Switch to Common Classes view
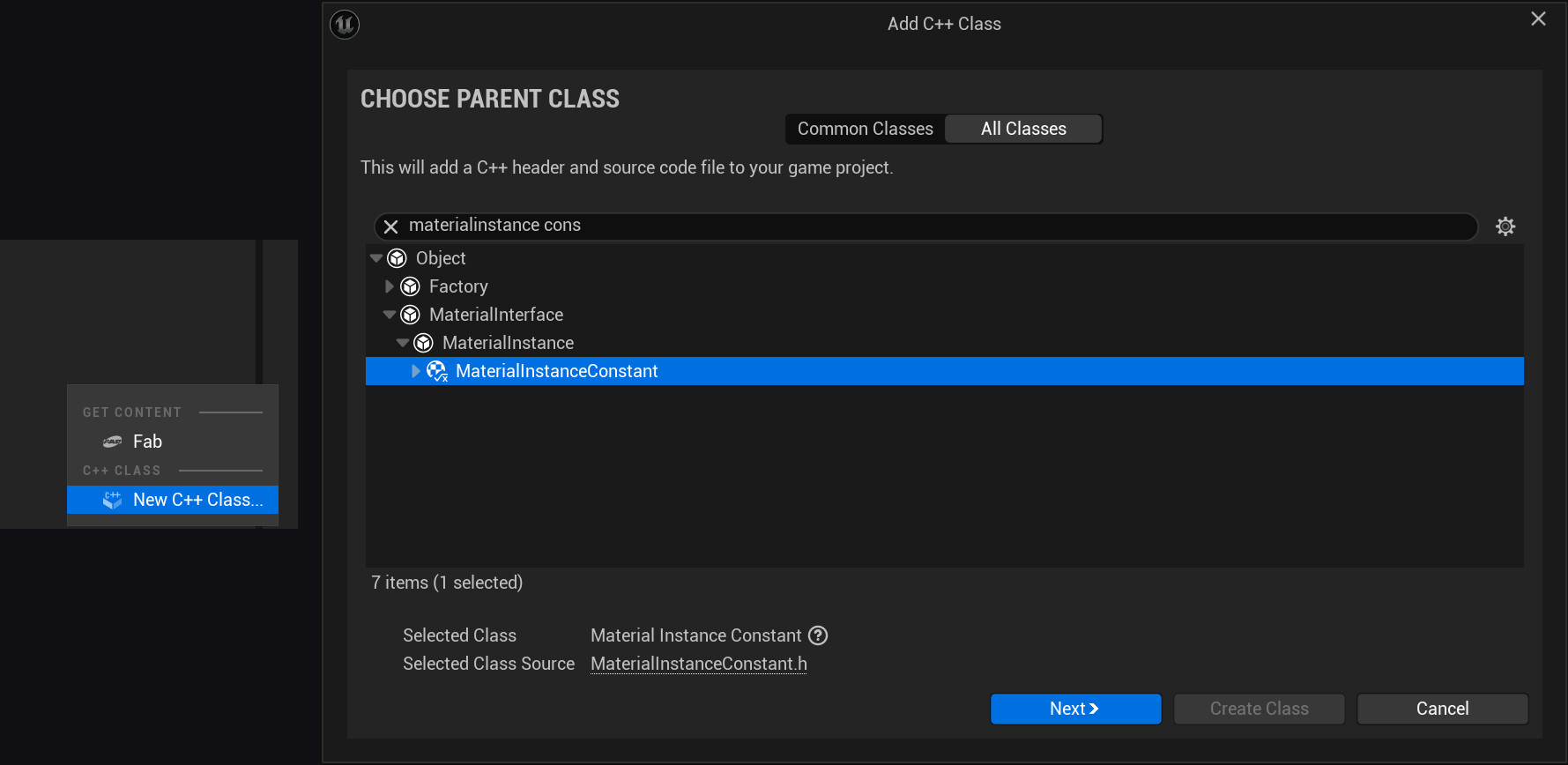This screenshot has width=1568, height=765. pyautogui.click(x=865, y=129)
